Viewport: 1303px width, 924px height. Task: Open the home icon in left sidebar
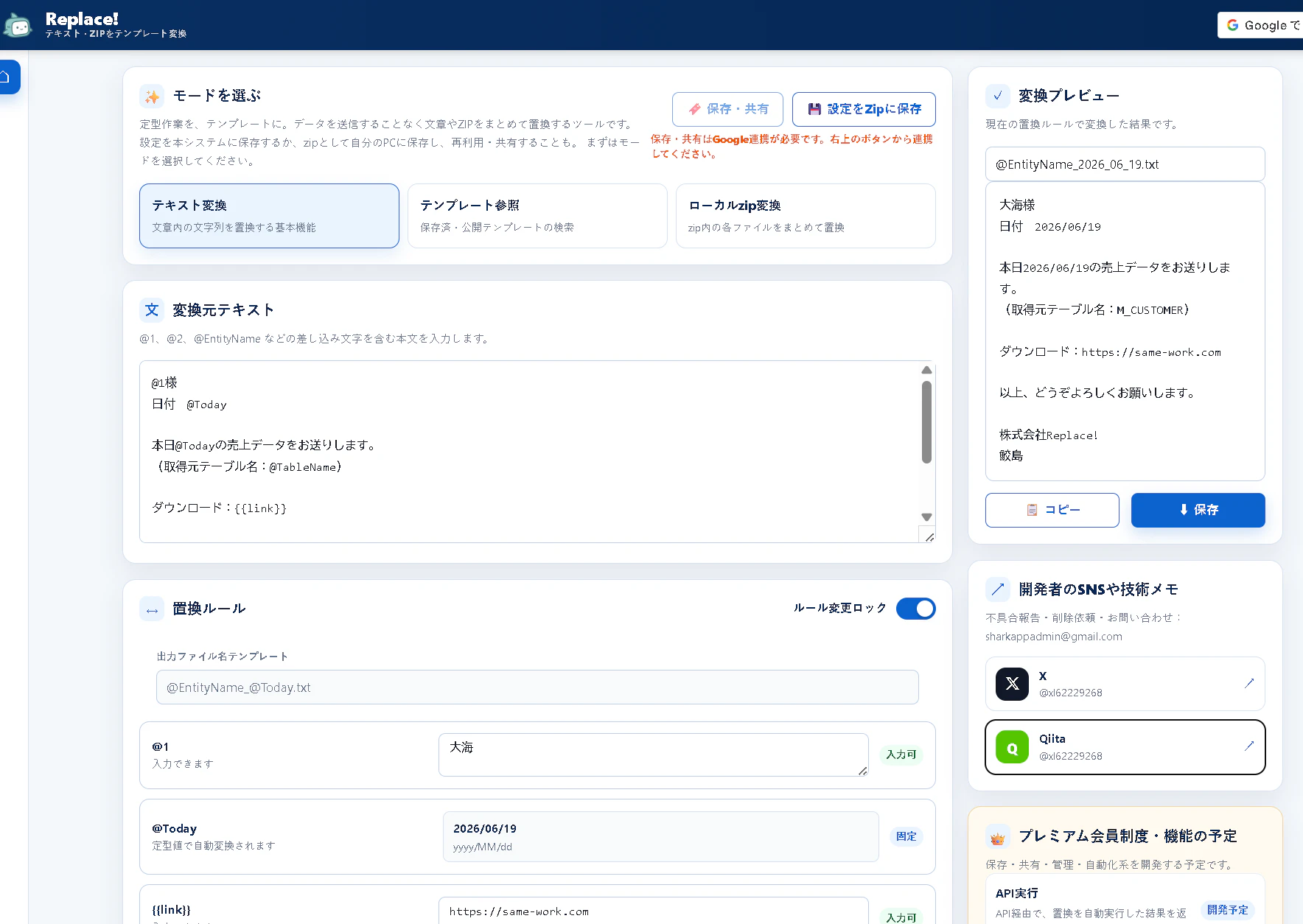(x=5, y=77)
